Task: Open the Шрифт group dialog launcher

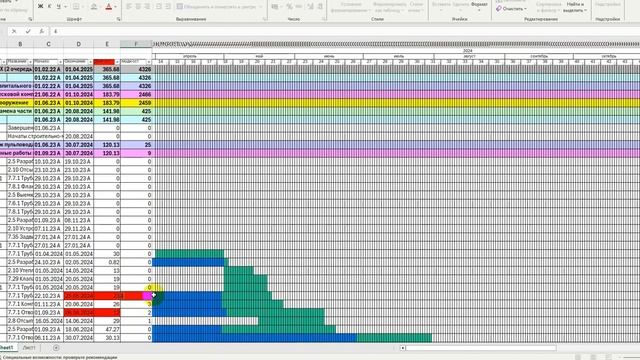Action: pos(118,19)
